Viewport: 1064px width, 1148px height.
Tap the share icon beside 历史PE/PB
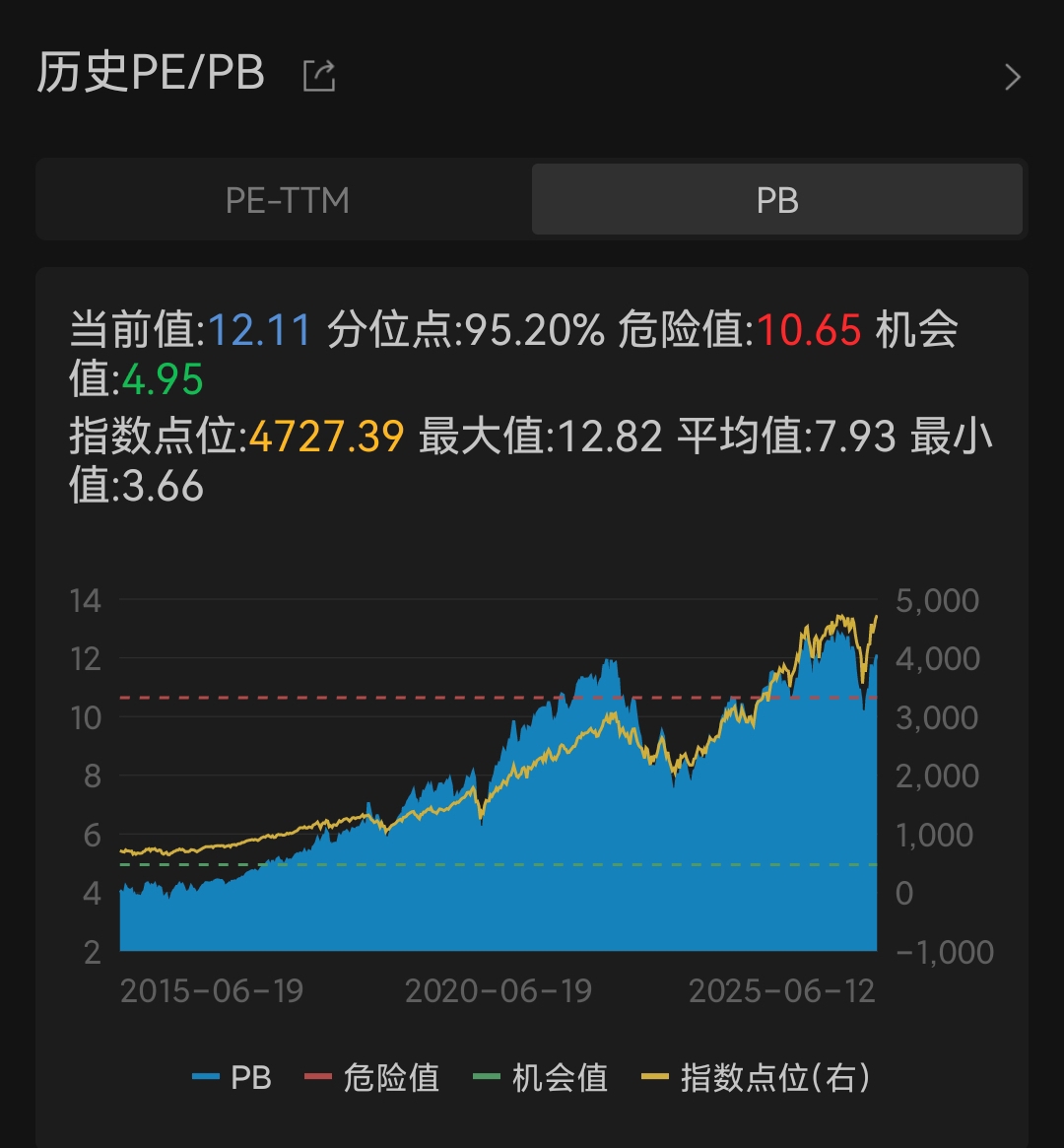[319, 76]
